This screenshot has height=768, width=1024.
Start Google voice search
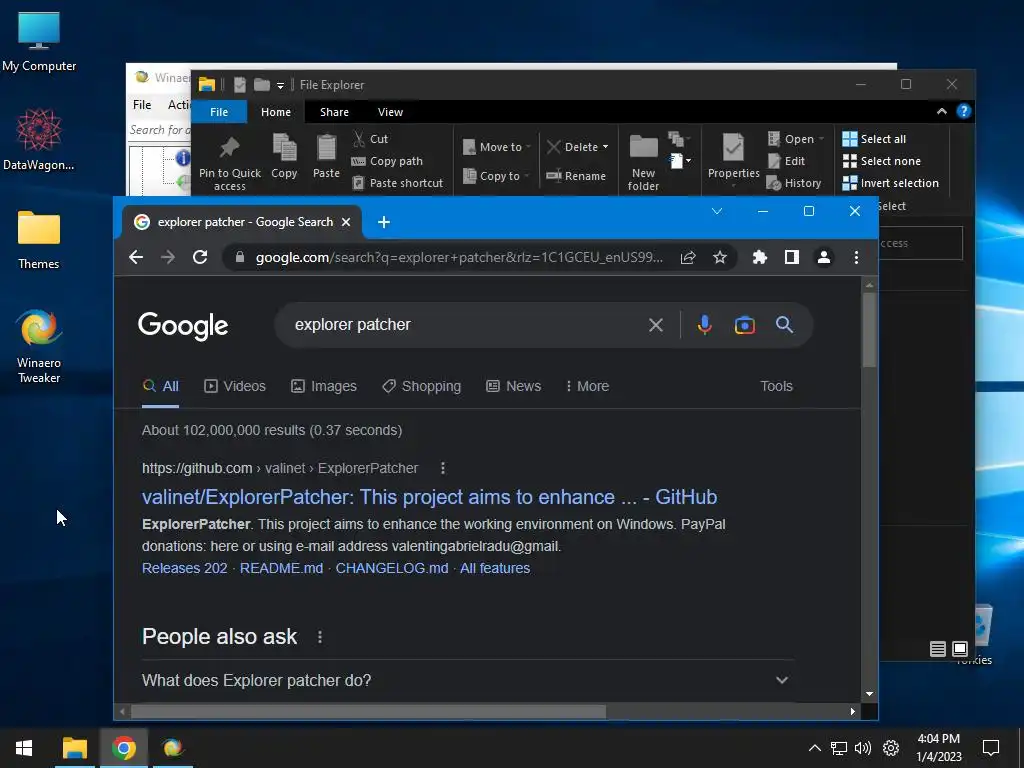pos(705,325)
